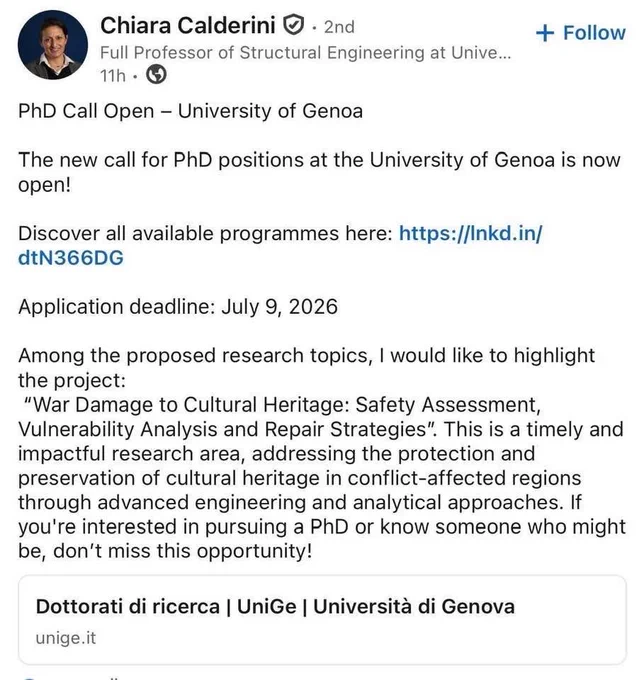The image size is (644, 680).
Task: Open the Full Professor of Structural Engineering headline
Action: tap(306, 52)
